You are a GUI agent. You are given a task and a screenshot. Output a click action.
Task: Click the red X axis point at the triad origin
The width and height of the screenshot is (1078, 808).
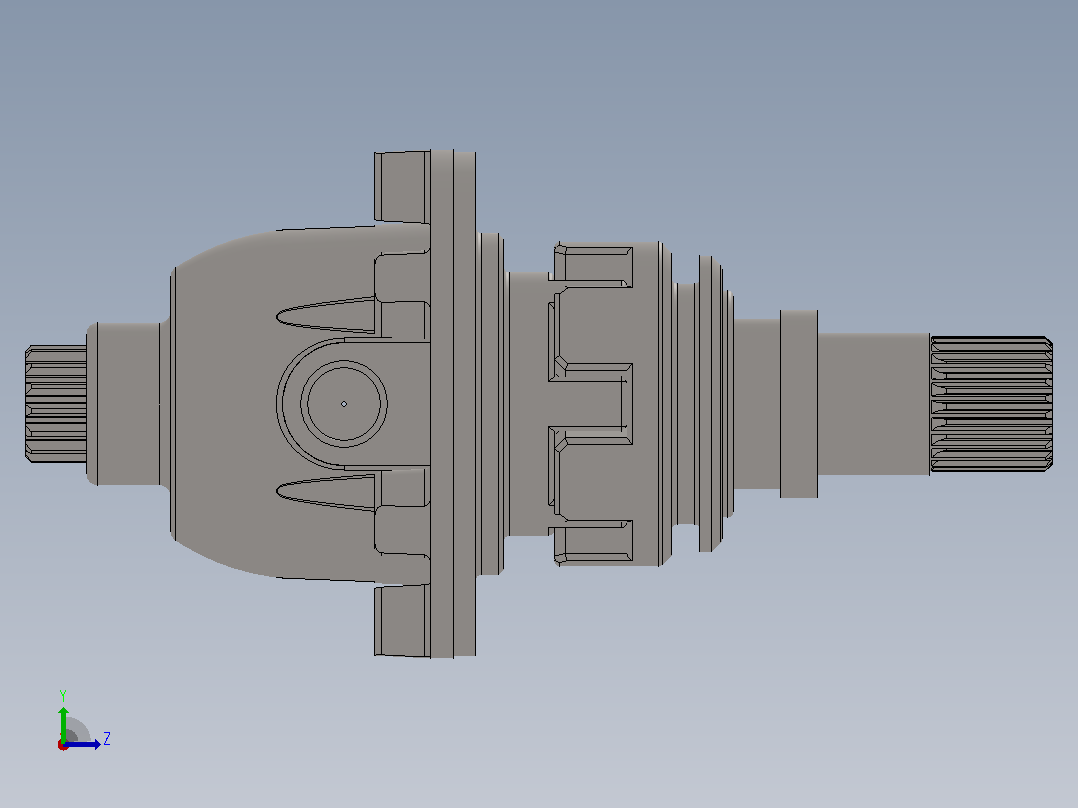pyautogui.click(x=63, y=746)
